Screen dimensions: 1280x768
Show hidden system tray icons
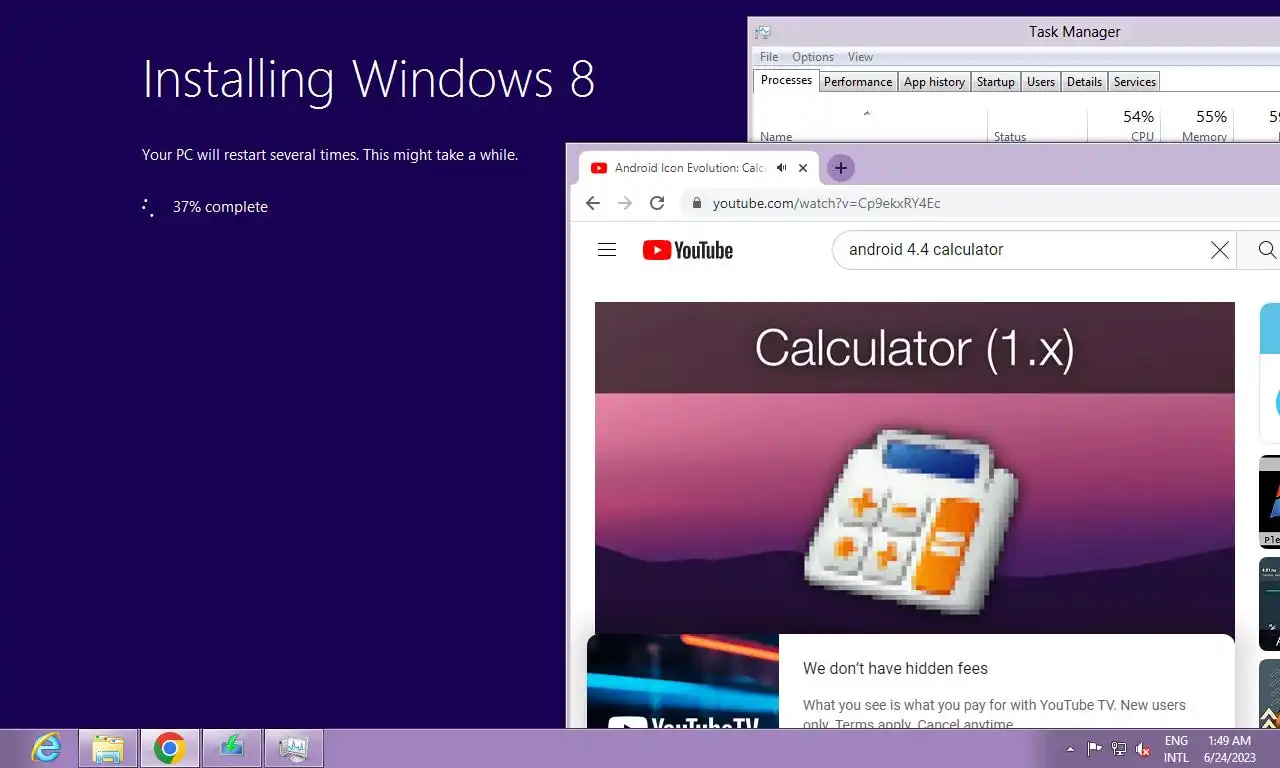click(x=1070, y=749)
